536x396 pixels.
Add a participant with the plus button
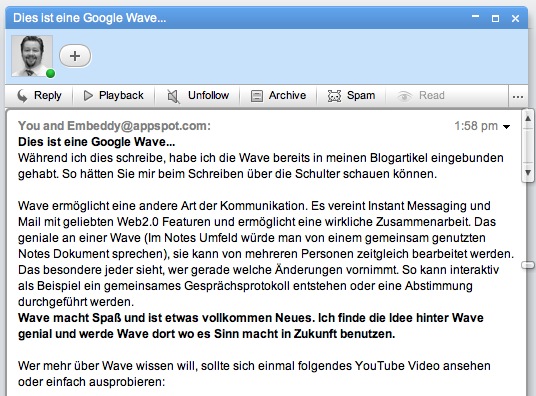pos(75,56)
